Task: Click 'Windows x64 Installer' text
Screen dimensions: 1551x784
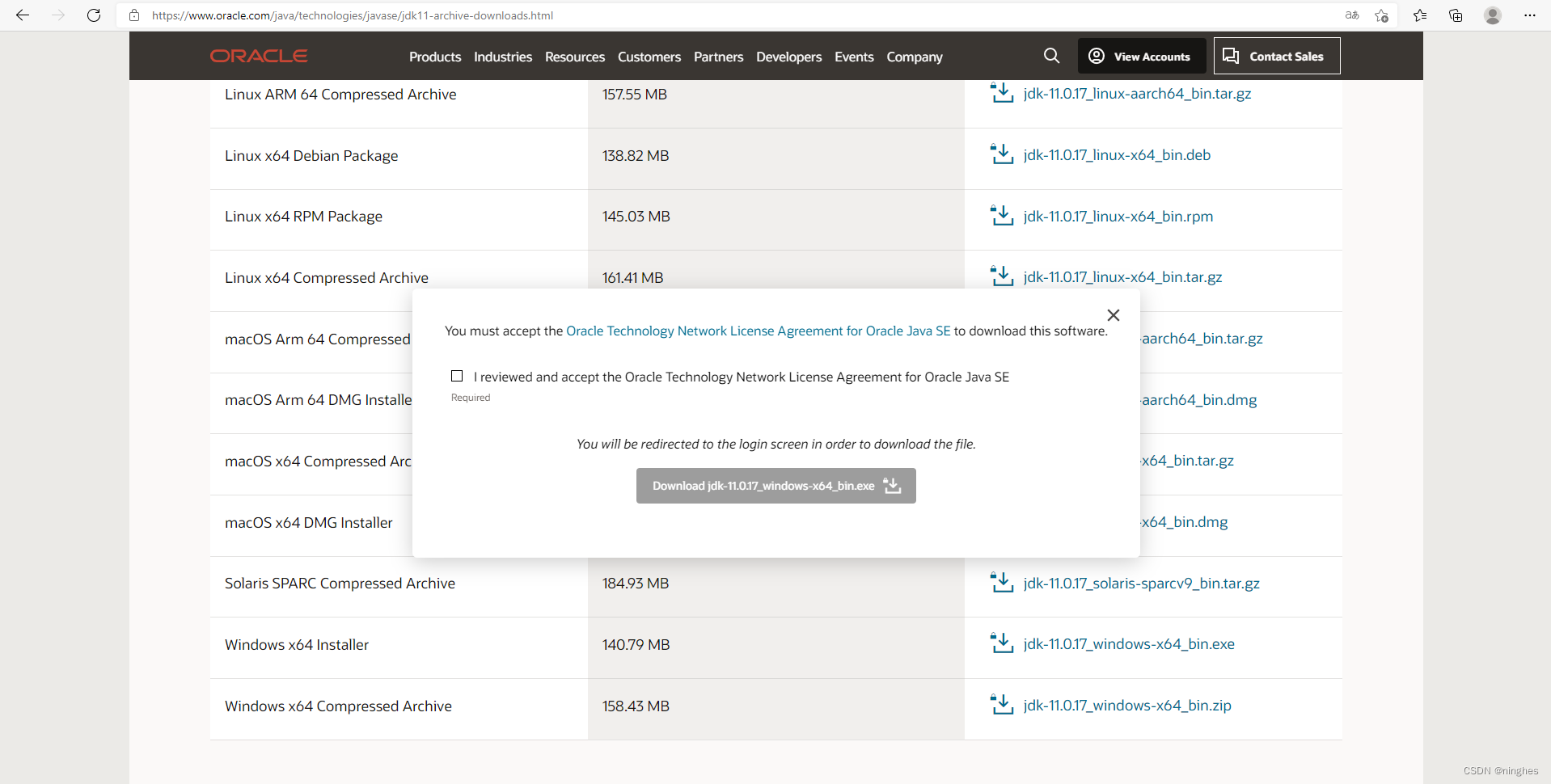Action: 297,645
